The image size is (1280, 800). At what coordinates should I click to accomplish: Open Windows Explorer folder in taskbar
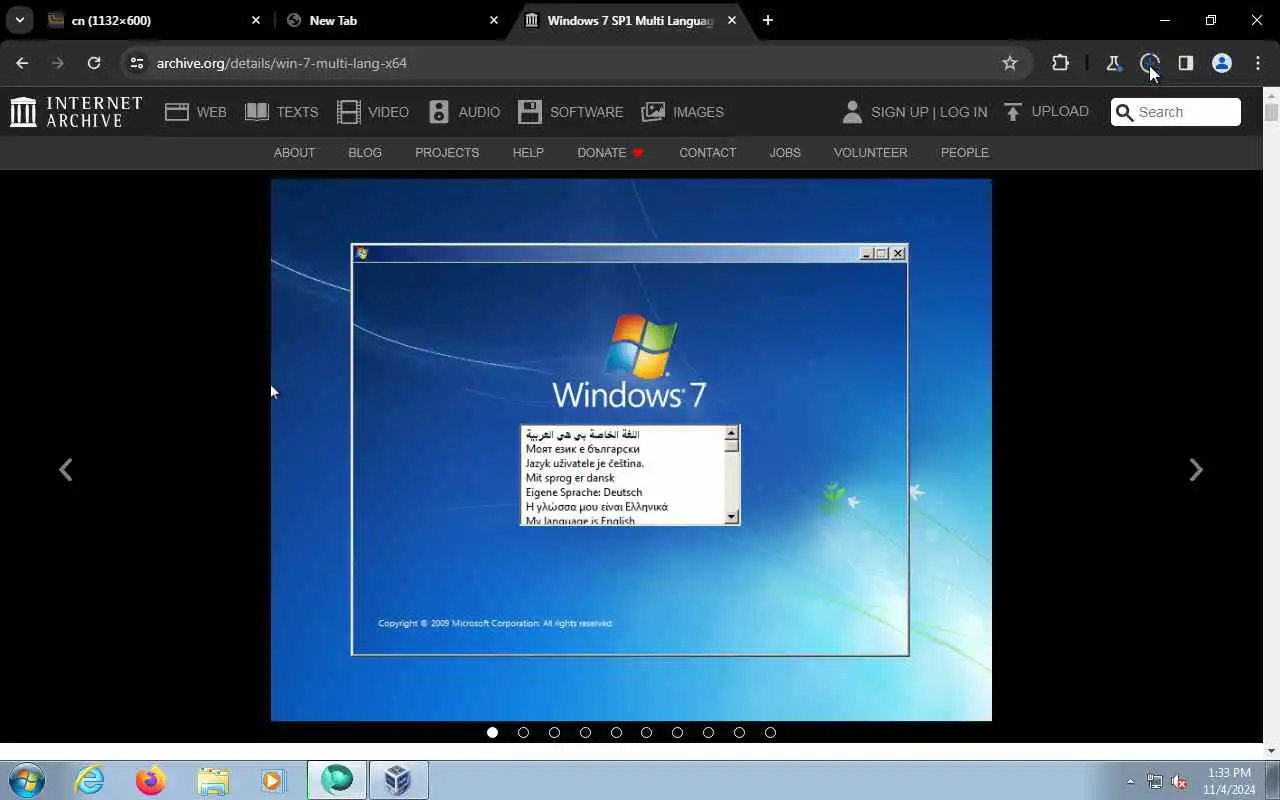point(213,780)
